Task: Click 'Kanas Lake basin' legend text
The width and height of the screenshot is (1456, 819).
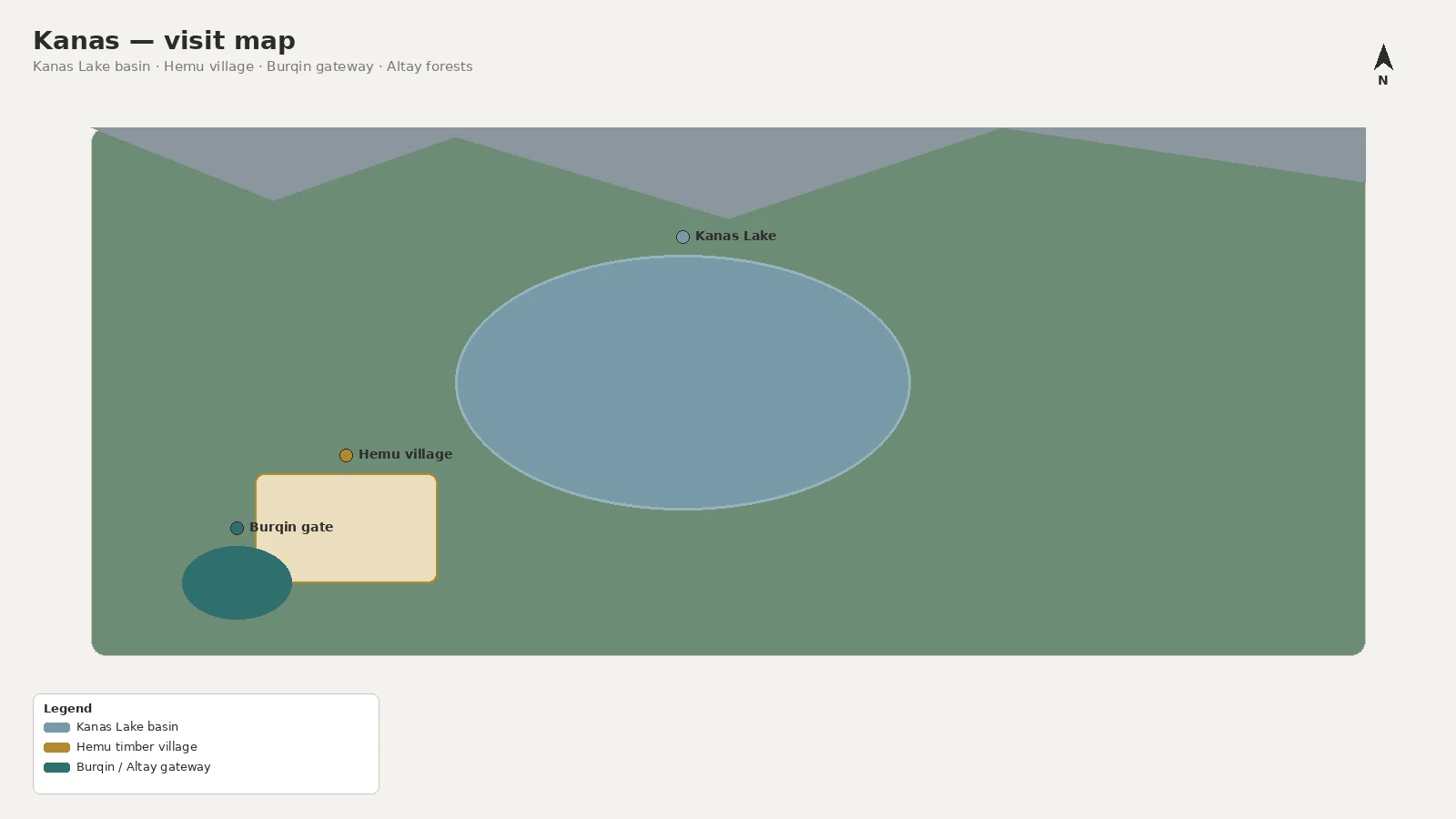Action: pyautogui.click(x=127, y=727)
